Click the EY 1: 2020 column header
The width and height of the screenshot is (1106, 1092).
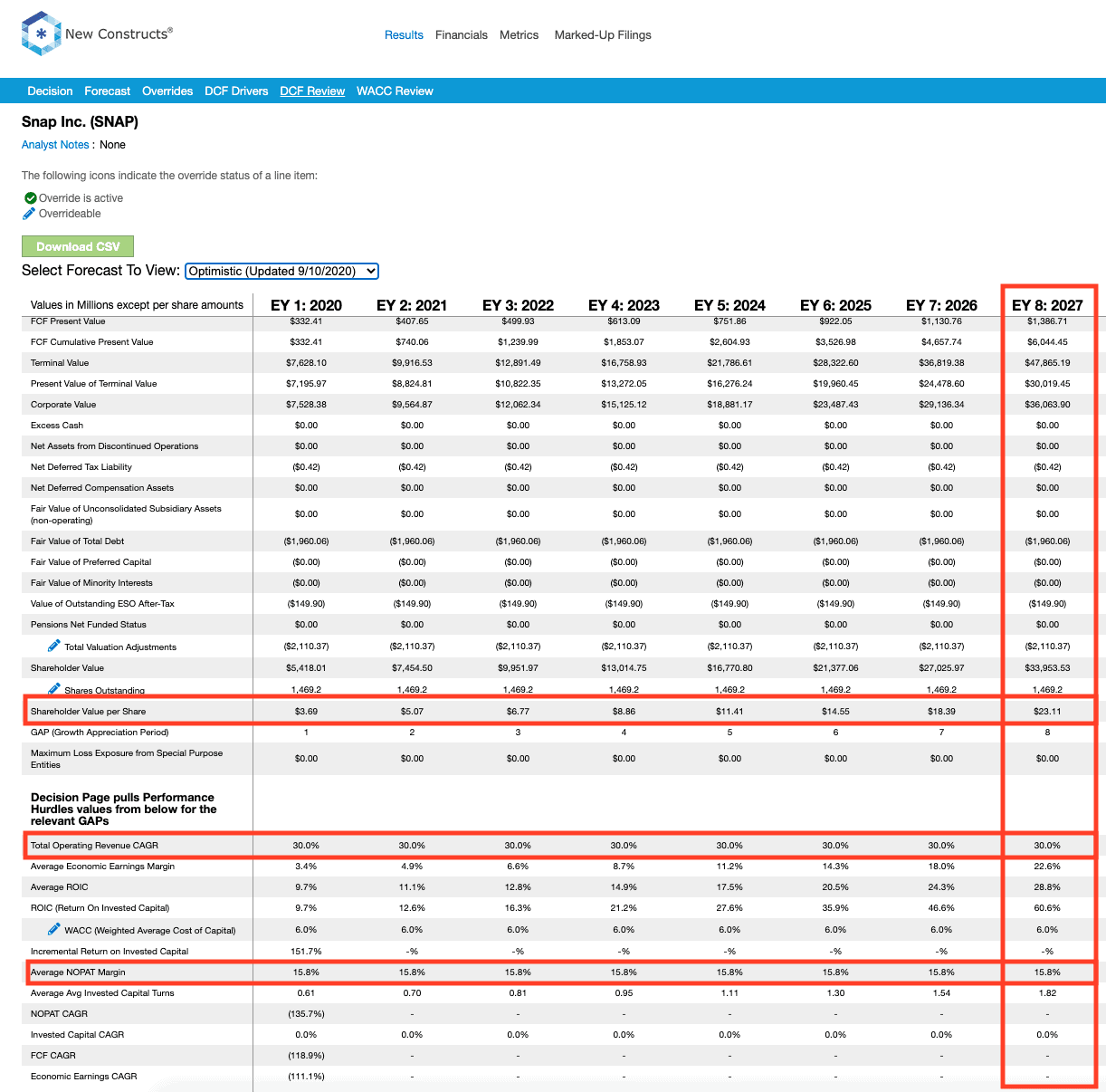coord(306,305)
